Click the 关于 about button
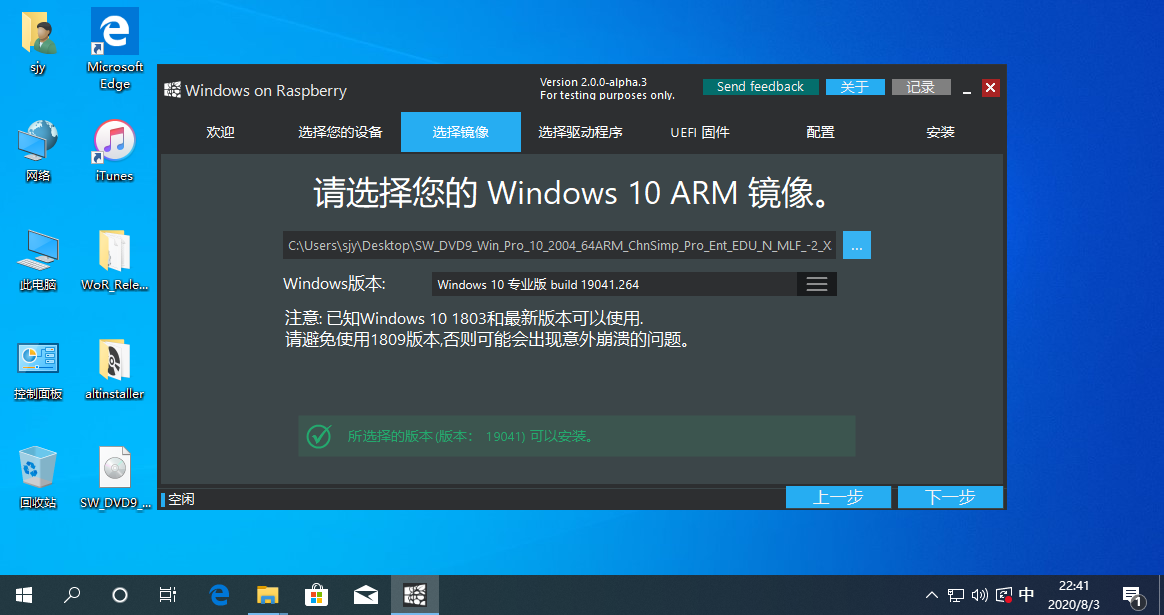 [855, 87]
